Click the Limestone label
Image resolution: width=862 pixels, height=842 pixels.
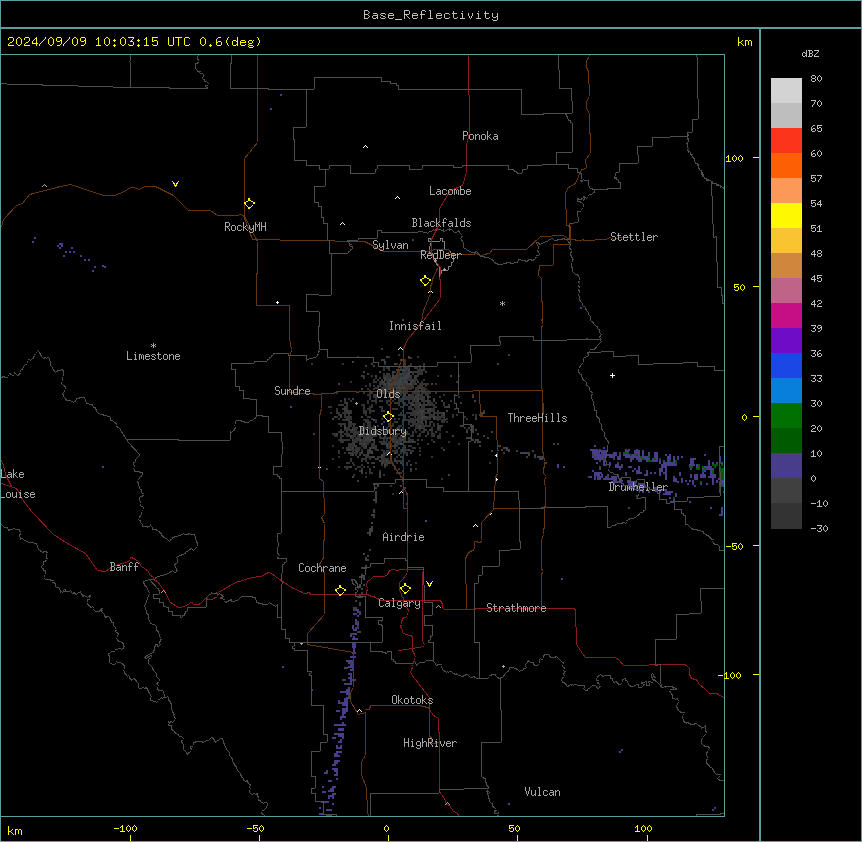point(153,356)
